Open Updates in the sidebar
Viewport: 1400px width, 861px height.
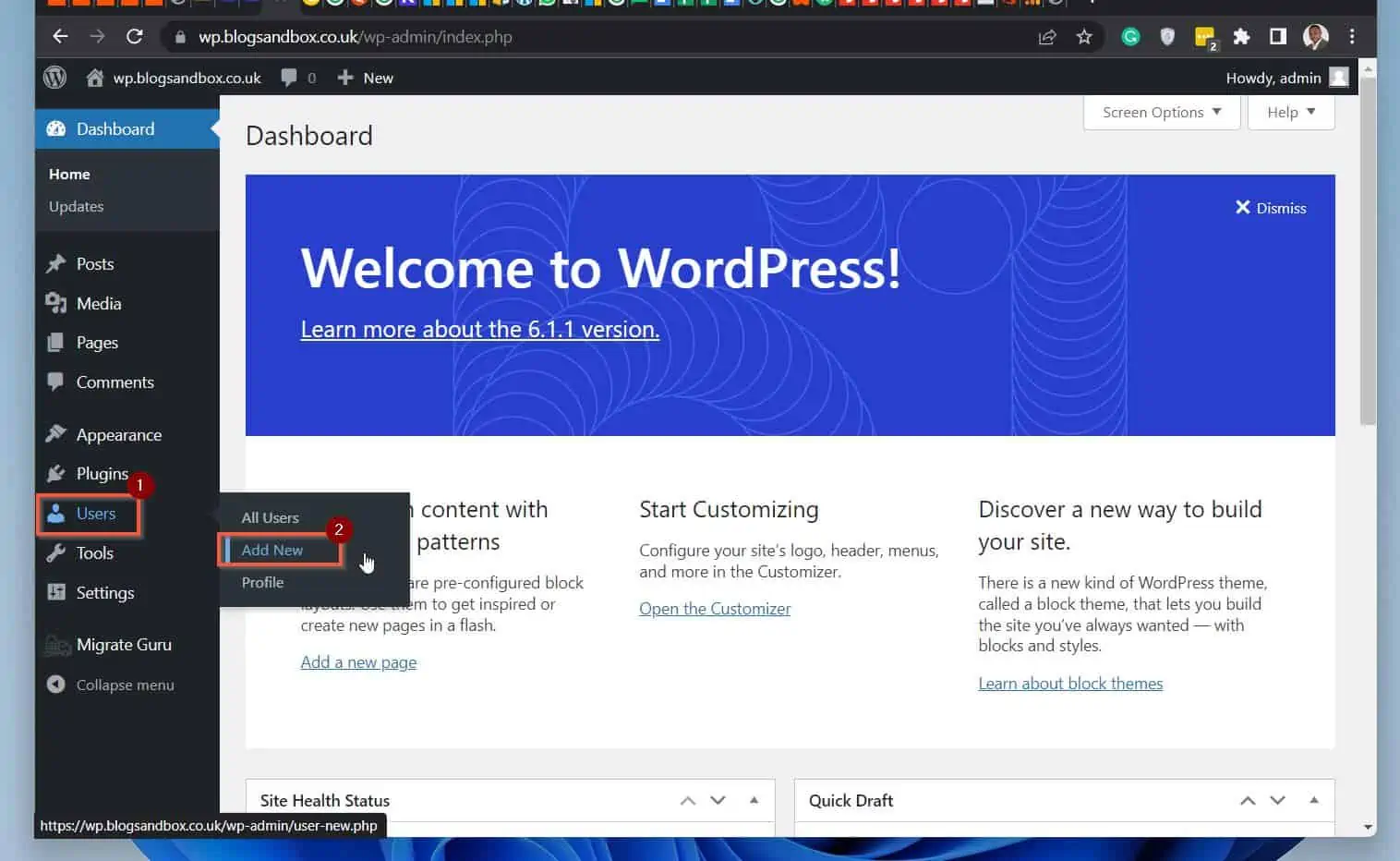[x=76, y=206]
